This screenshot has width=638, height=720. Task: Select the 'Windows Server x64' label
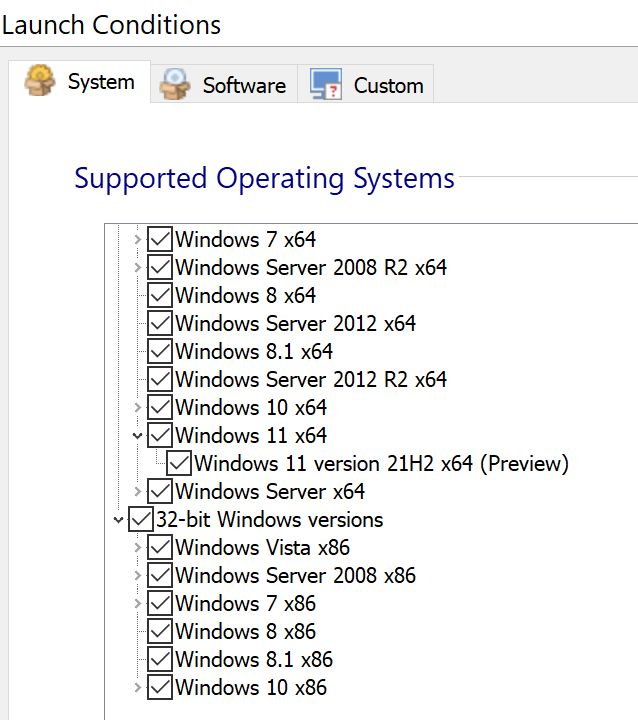tap(270, 491)
